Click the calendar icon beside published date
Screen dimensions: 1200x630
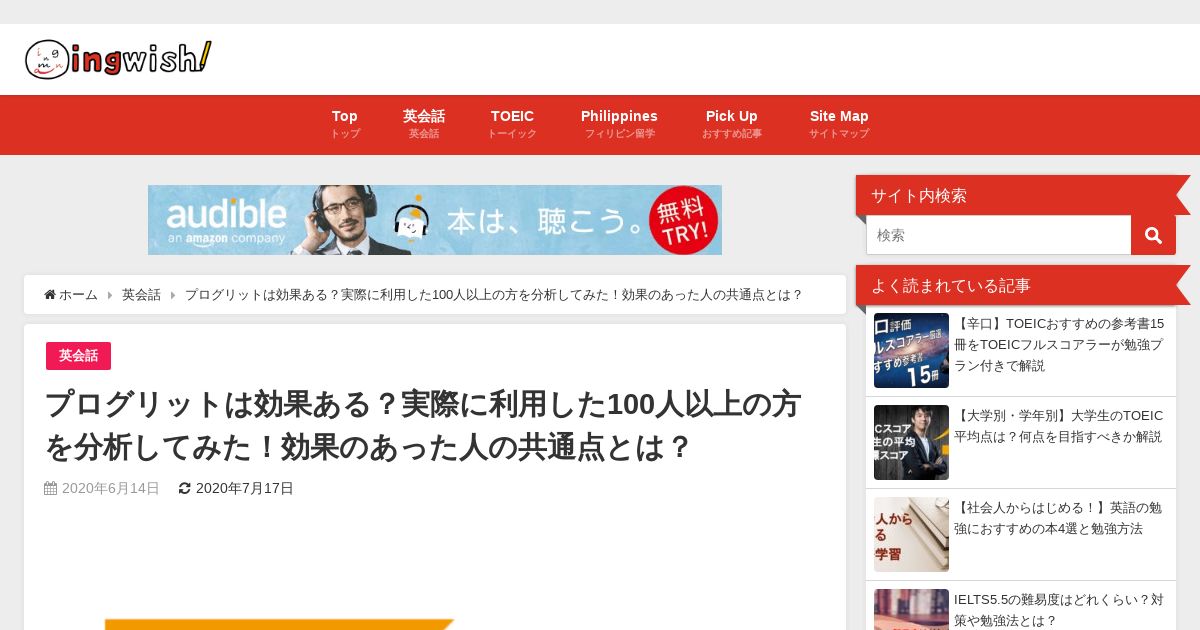[51, 488]
